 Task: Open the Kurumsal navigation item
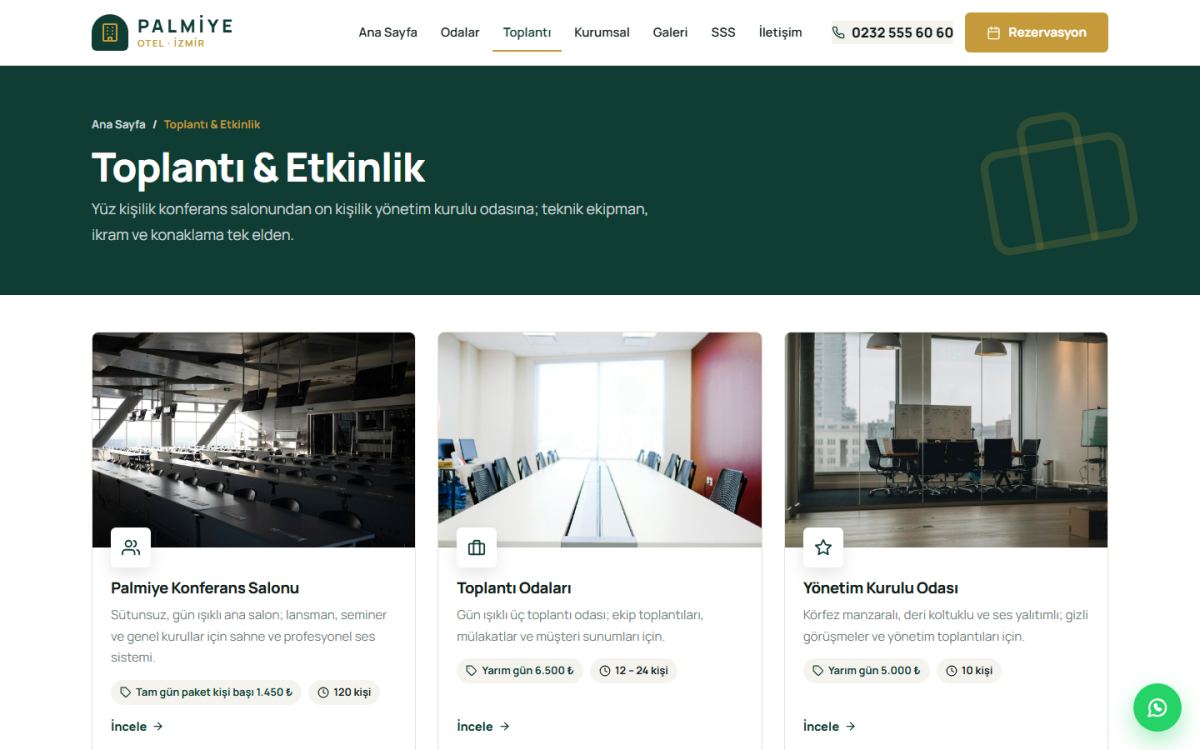pyautogui.click(x=602, y=32)
